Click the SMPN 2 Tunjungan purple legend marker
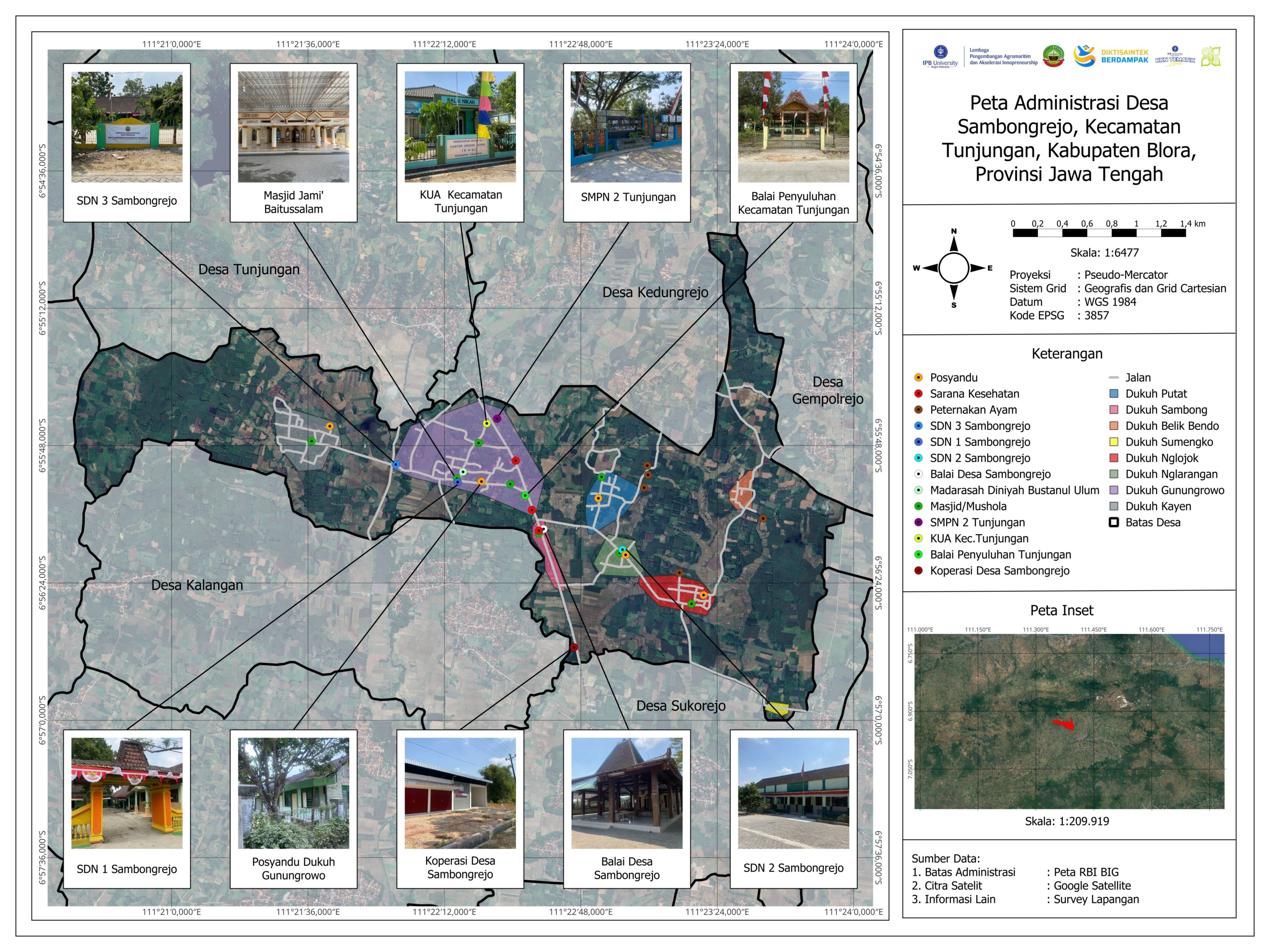 [x=918, y=522]
